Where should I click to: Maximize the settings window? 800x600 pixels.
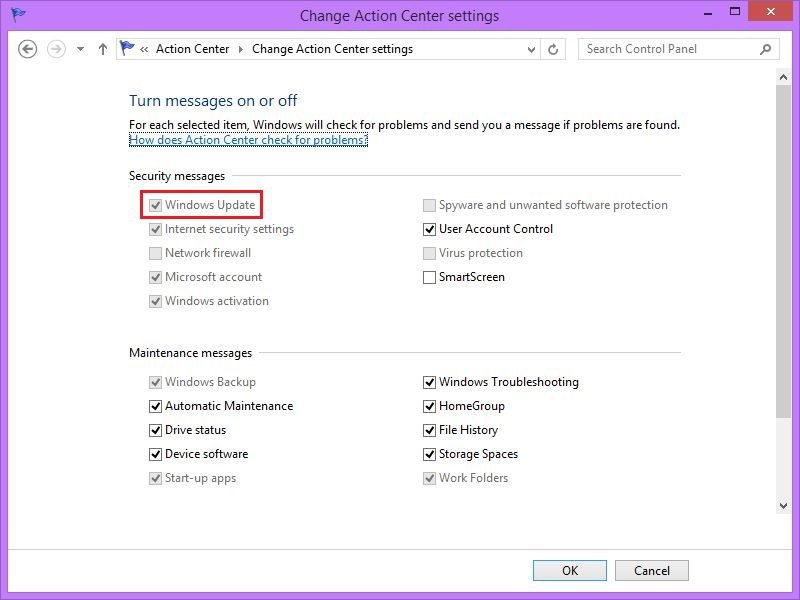pos(735,12)
